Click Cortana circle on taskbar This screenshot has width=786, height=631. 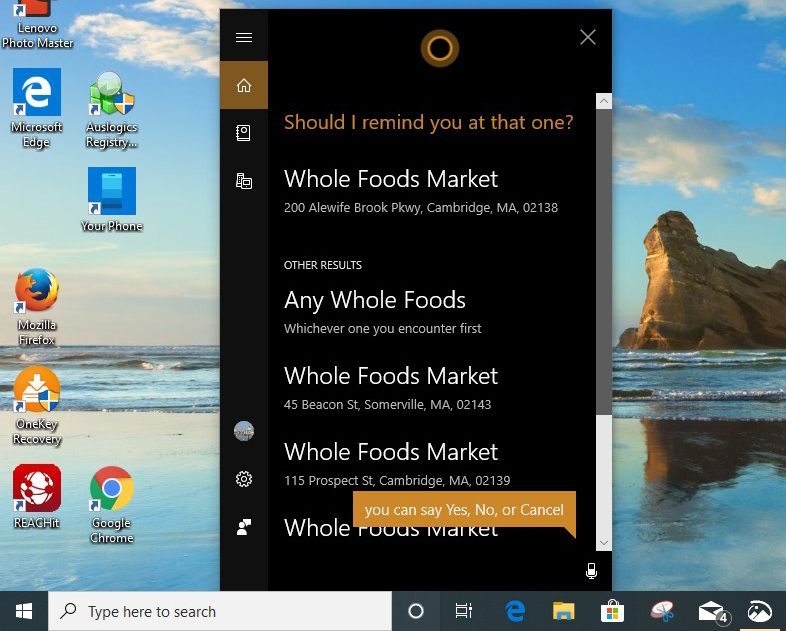pos(416,611)
